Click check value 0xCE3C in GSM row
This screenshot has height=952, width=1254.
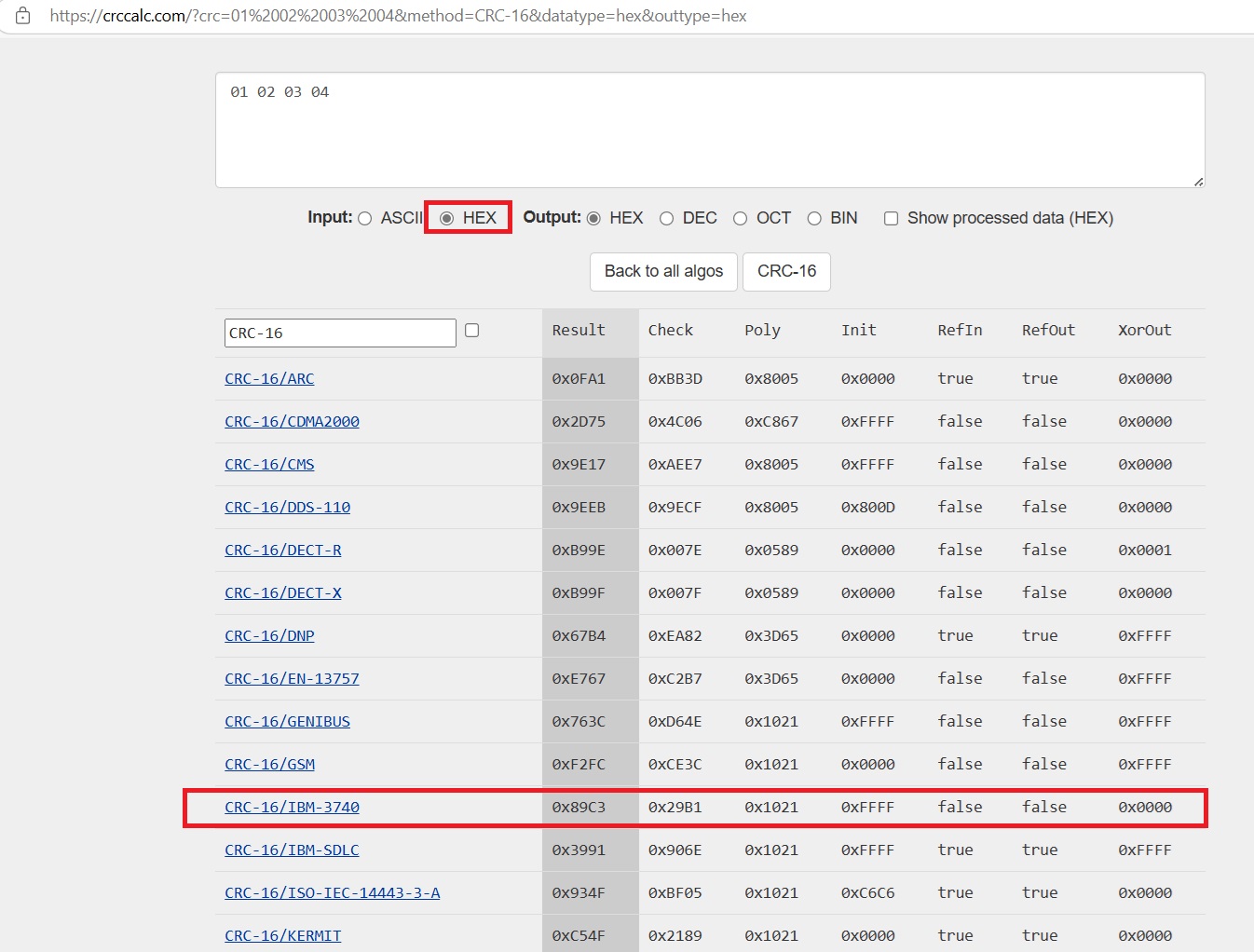675,764
